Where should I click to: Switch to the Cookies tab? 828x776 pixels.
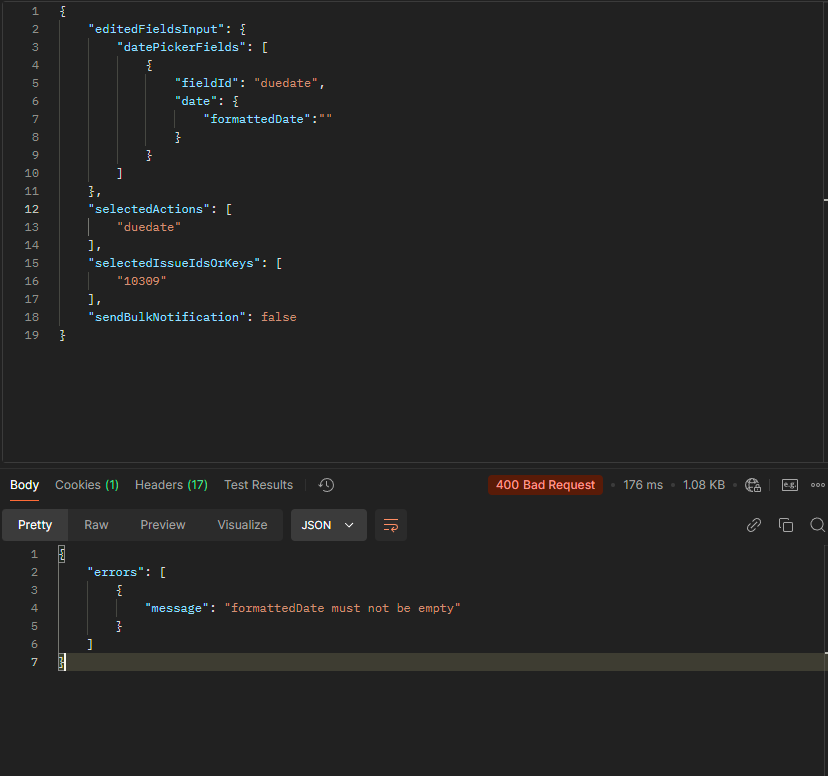pyautogui.click(x=86, y=485)
